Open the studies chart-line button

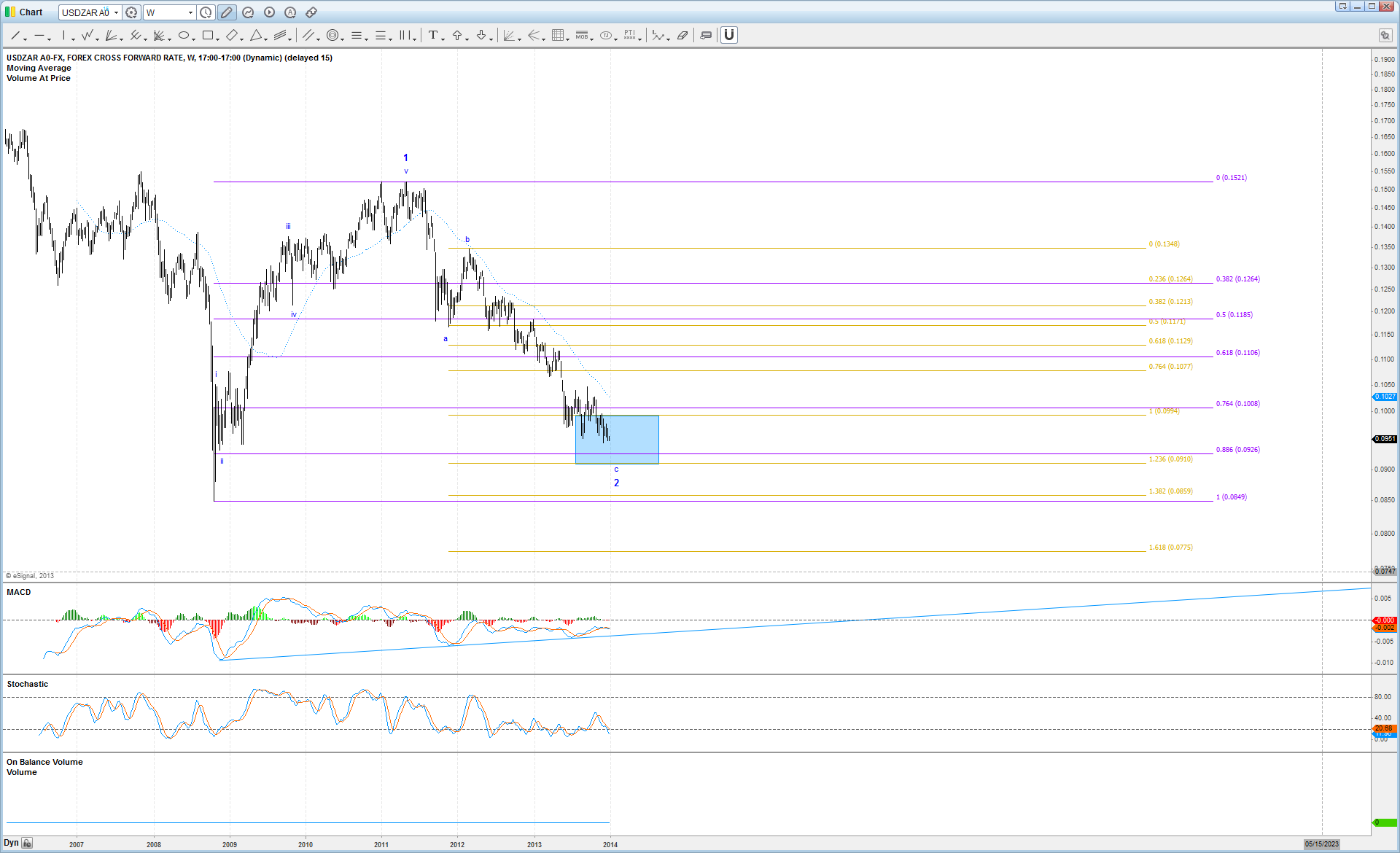click(x=248, y=12)
